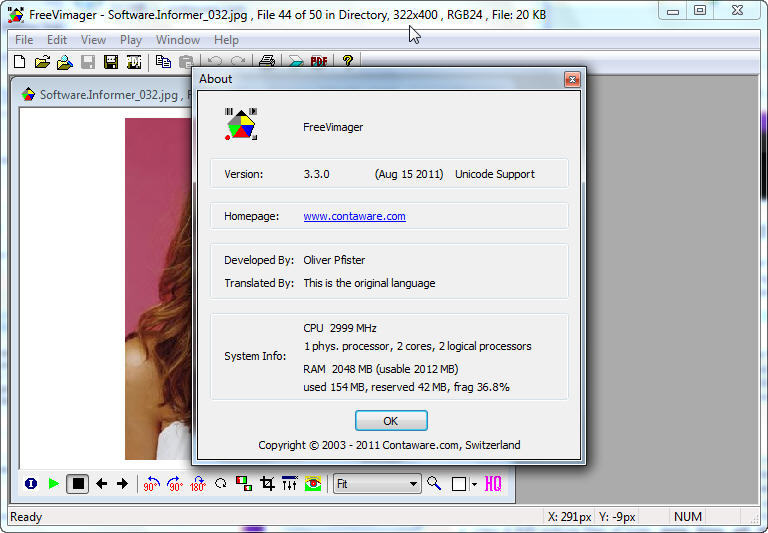Click the blue image Info icon

tap(31, 484)
